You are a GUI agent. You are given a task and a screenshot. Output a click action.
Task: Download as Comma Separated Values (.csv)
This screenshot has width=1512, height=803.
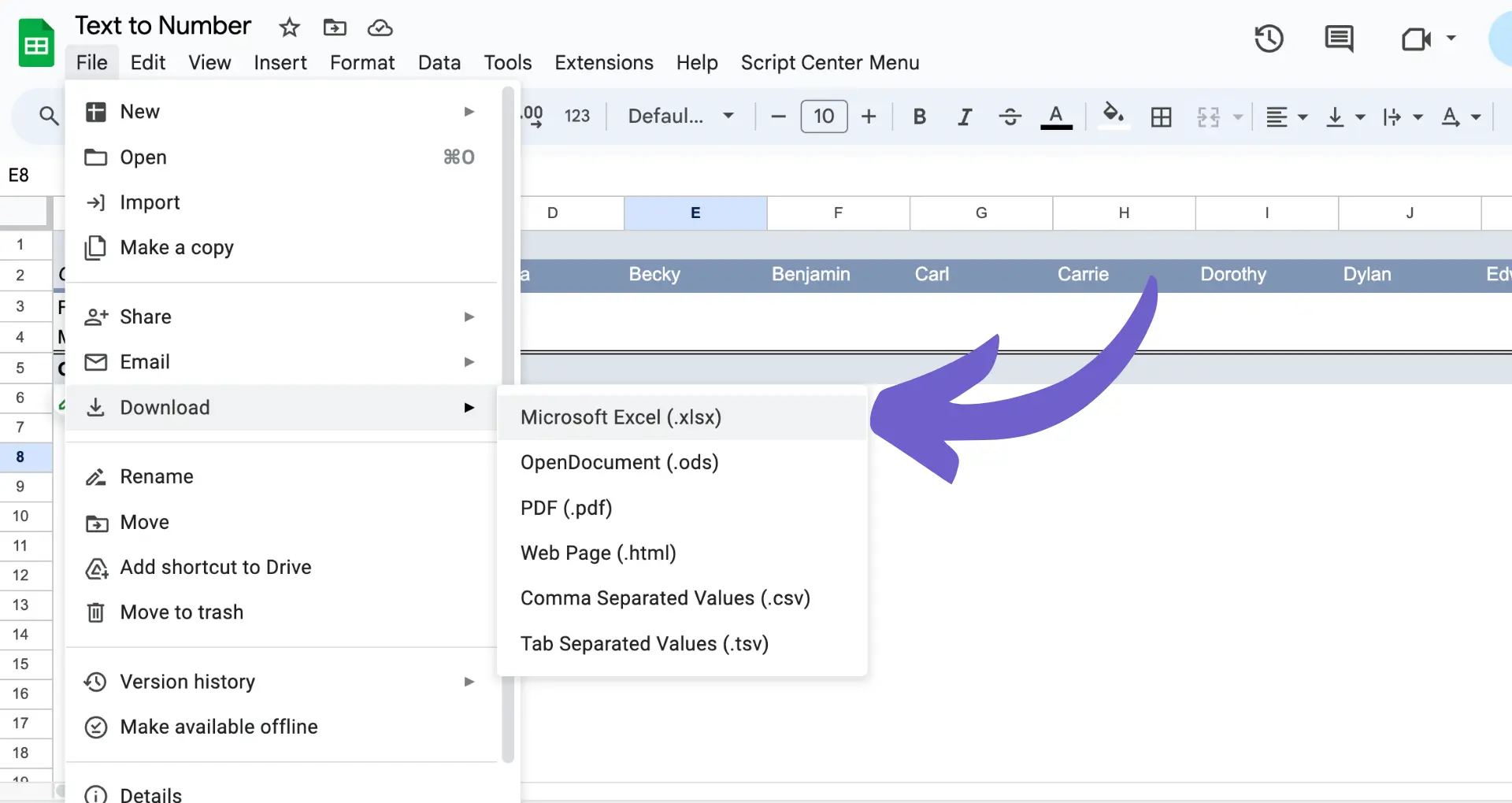(682, 598)
